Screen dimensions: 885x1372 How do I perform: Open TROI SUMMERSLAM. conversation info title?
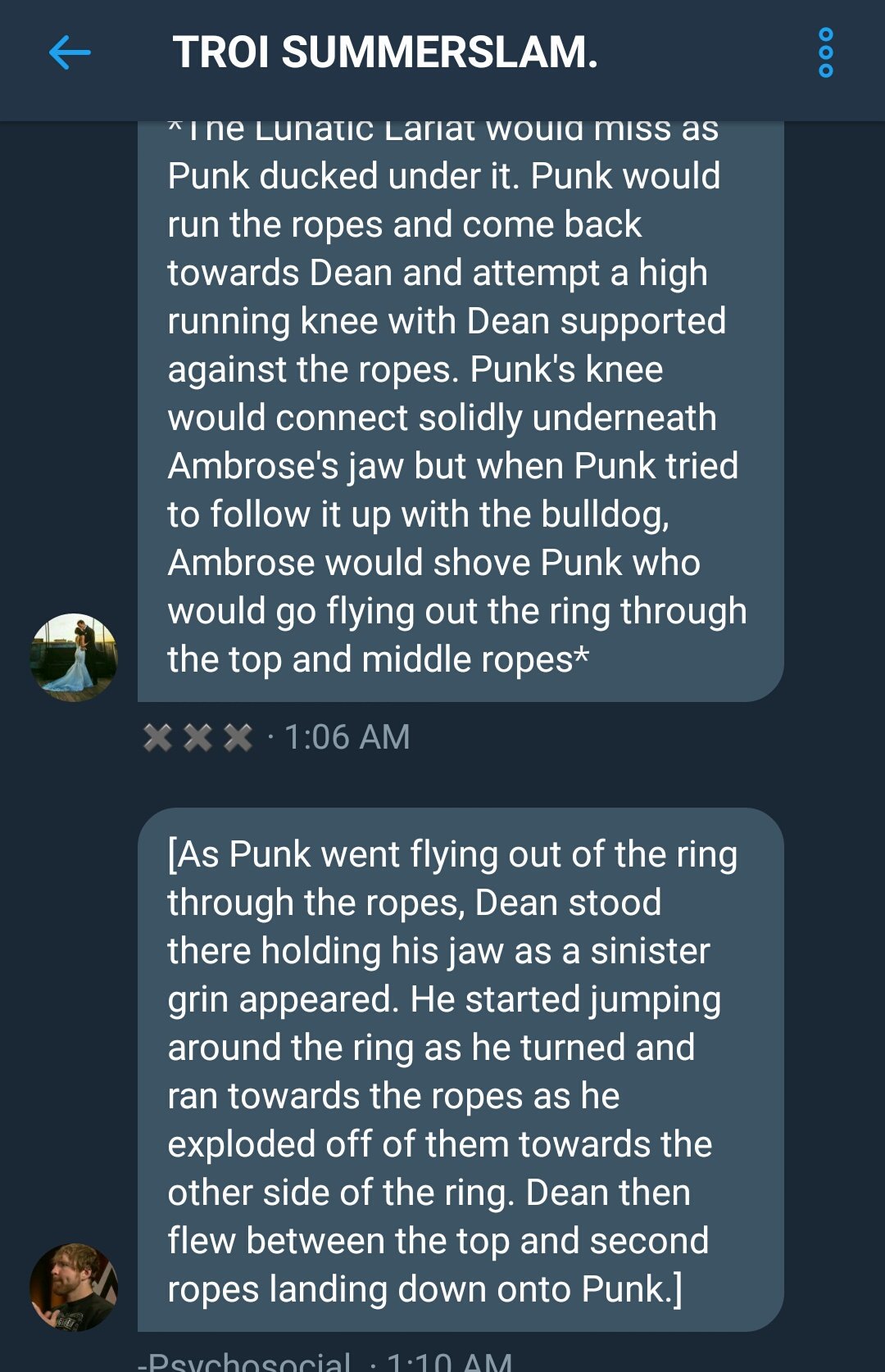tap(385, 52)
